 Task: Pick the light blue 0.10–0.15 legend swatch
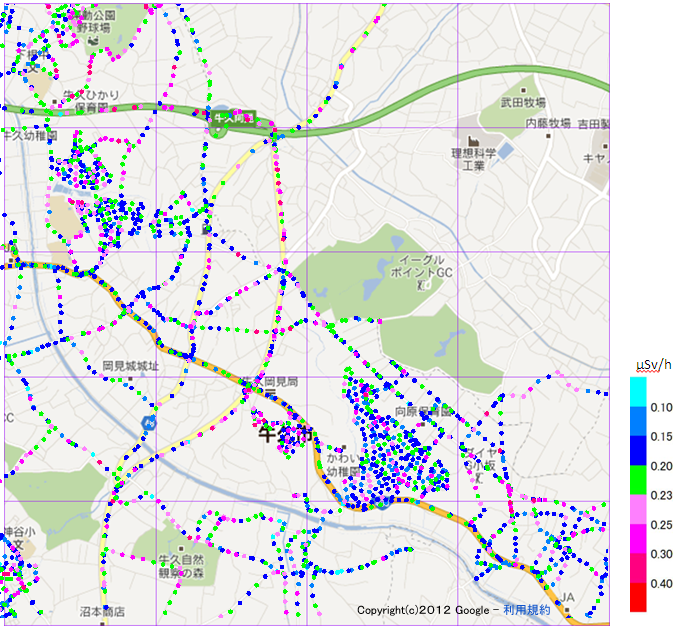638,421
